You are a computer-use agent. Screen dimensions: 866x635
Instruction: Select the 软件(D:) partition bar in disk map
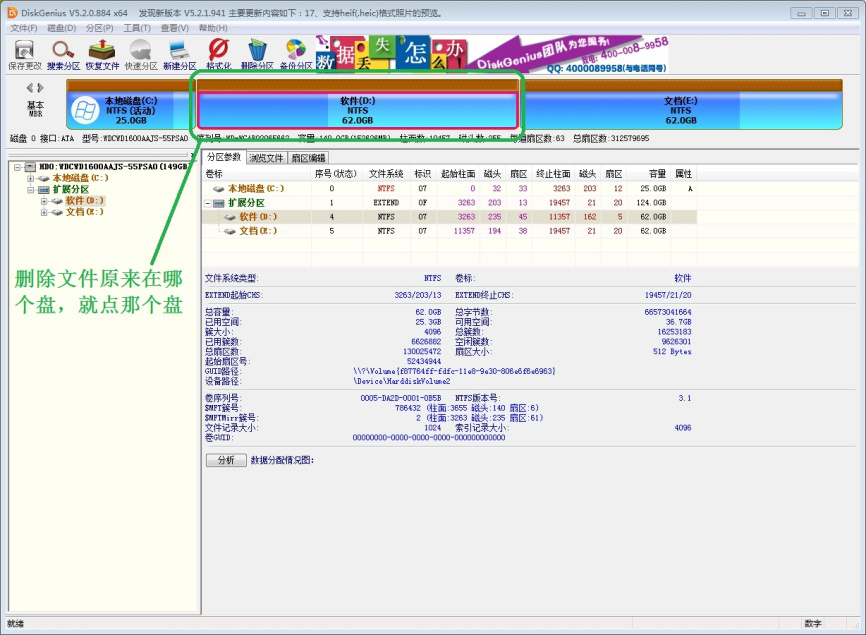click(357, 110)
